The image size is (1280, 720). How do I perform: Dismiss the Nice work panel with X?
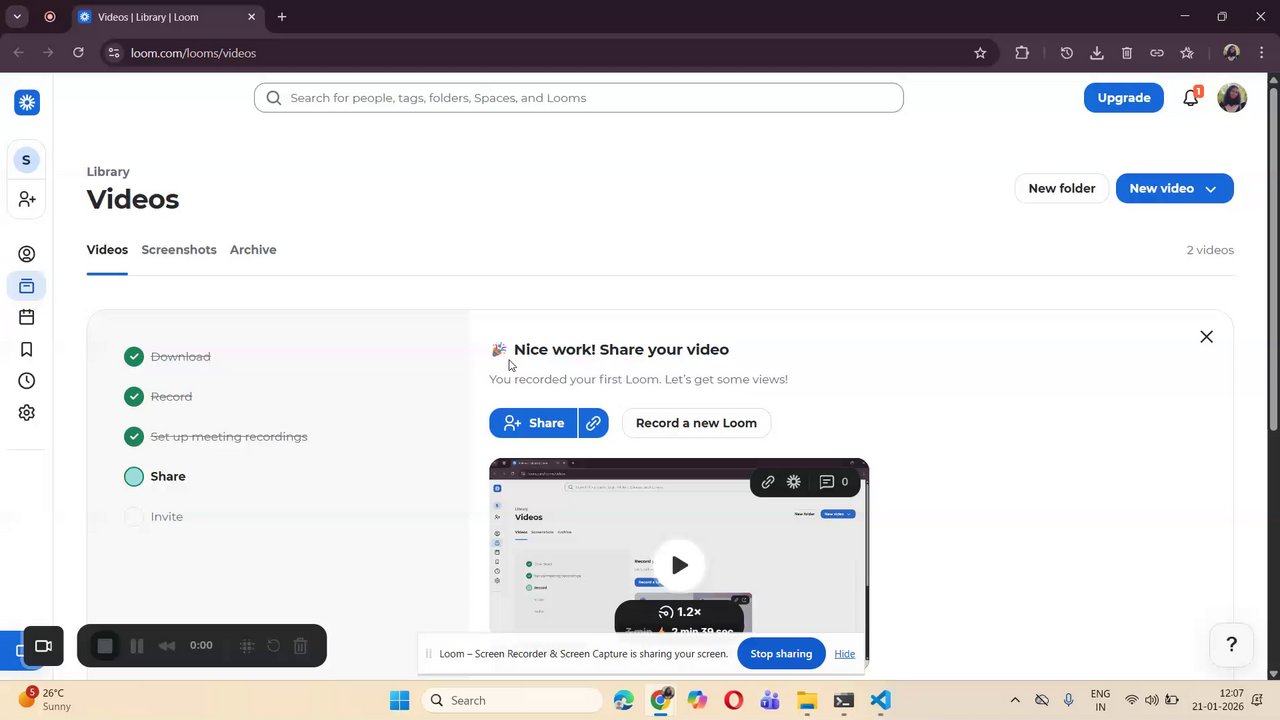click(1206, 337)
